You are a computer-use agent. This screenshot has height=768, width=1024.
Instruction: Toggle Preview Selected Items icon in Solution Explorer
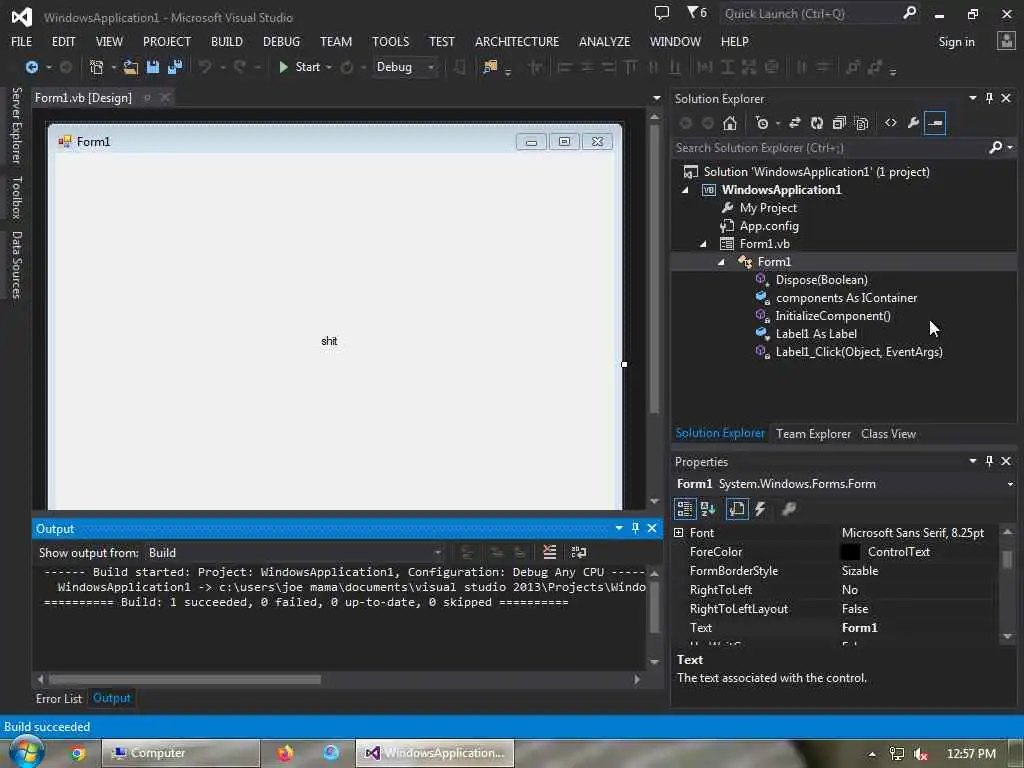[935, 123]
